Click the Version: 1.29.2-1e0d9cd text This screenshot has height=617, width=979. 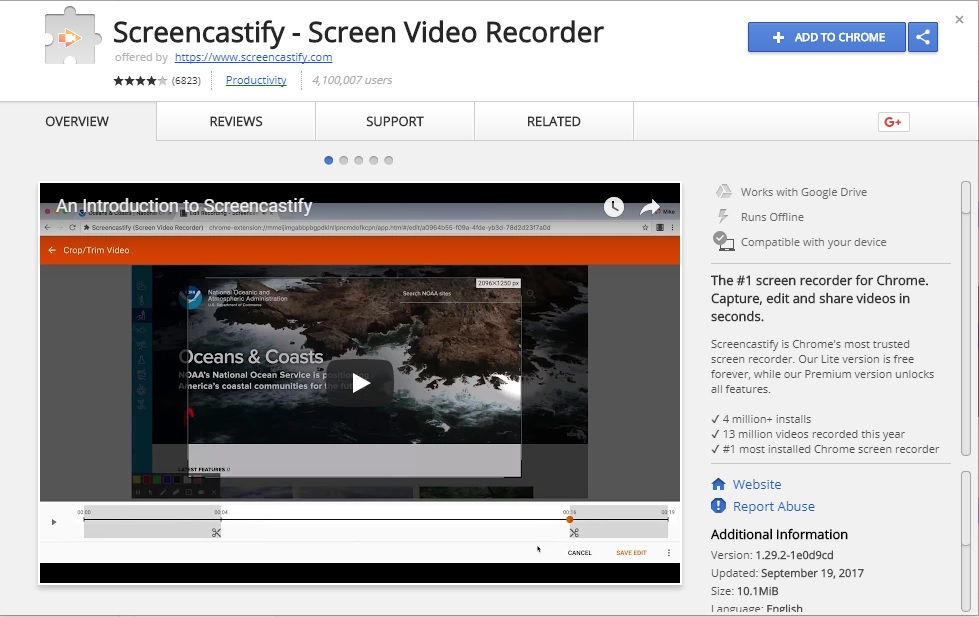pos(772,555)
